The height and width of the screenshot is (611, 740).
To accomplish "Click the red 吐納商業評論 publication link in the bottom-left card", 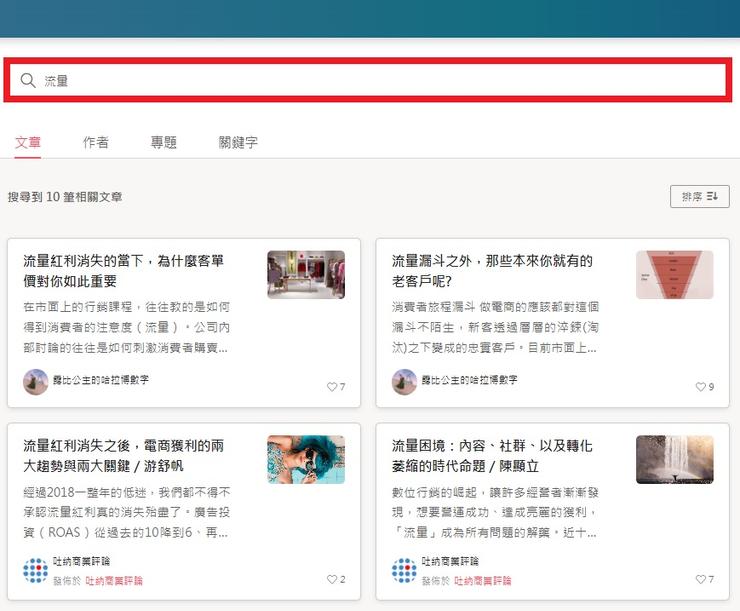I will [114, 580].
